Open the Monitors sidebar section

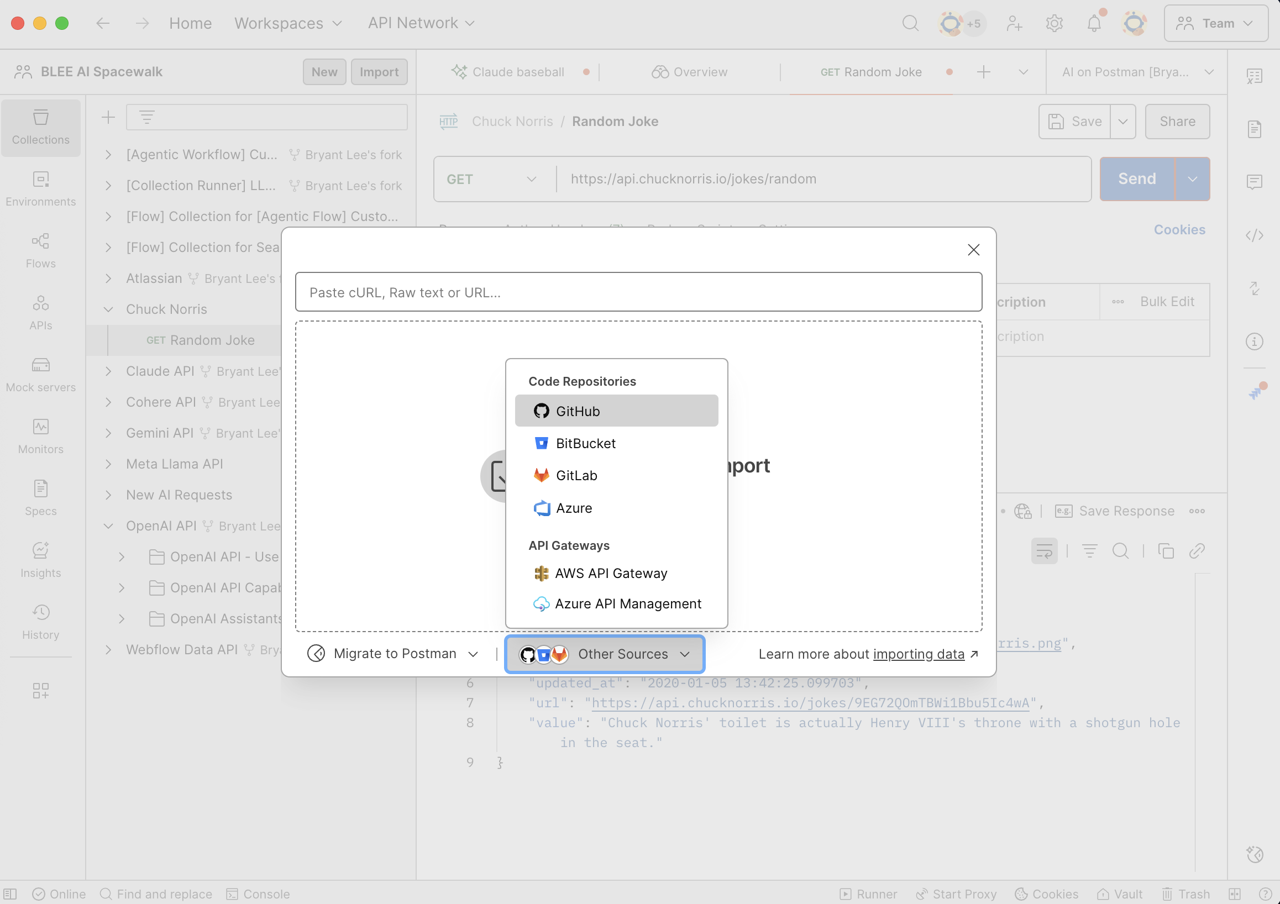(x=40, y=435)
